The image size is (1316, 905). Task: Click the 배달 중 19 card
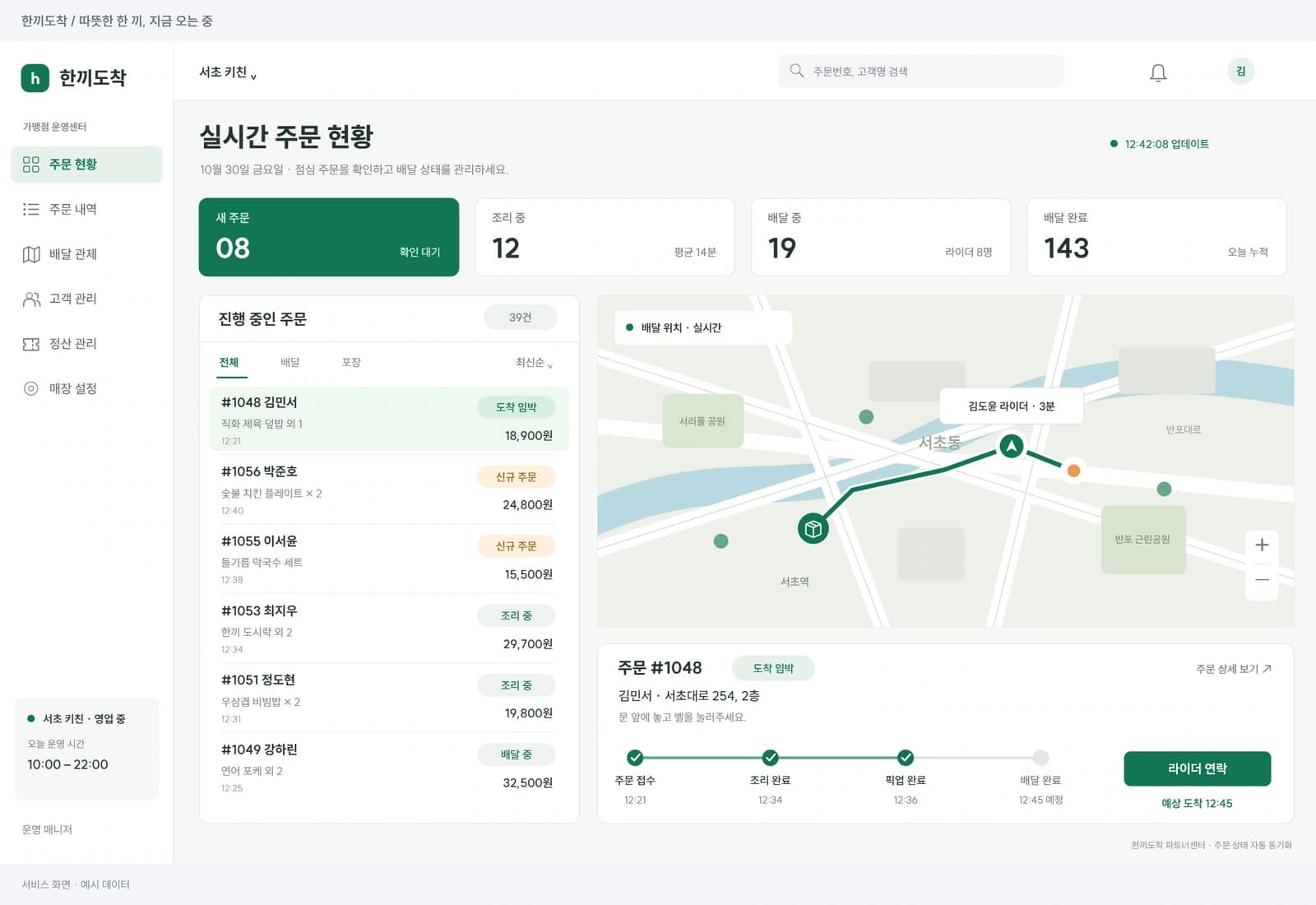pos(880,237)
